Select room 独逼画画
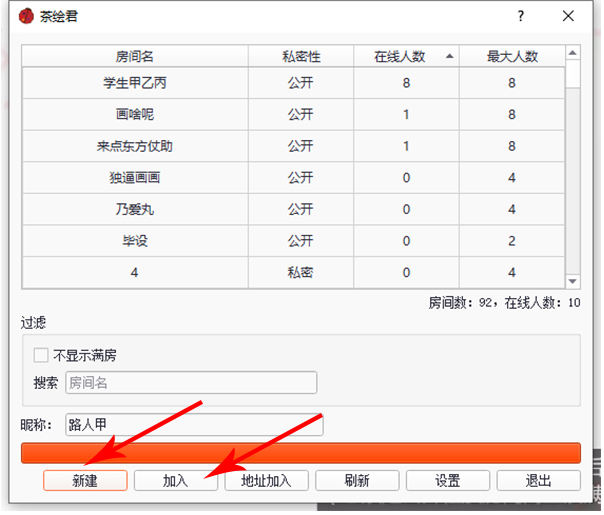The width and height of the screenshot is (604, 515). (x=135, y=178)
